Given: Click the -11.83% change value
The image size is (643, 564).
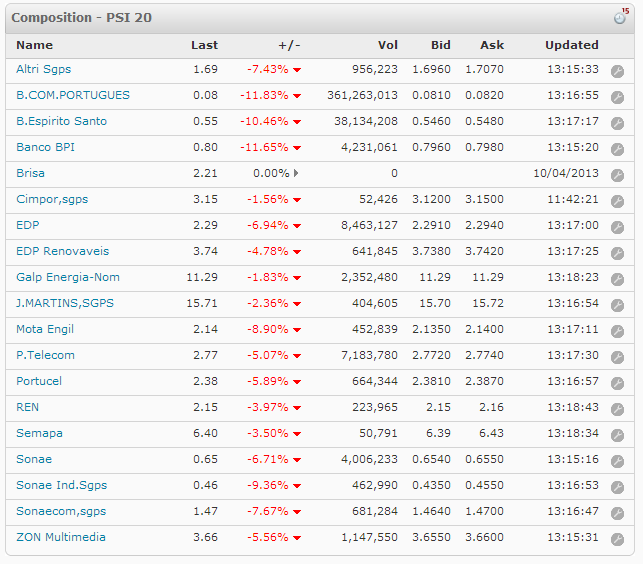Looking at the screenshot, I should [x=264, y=95].
